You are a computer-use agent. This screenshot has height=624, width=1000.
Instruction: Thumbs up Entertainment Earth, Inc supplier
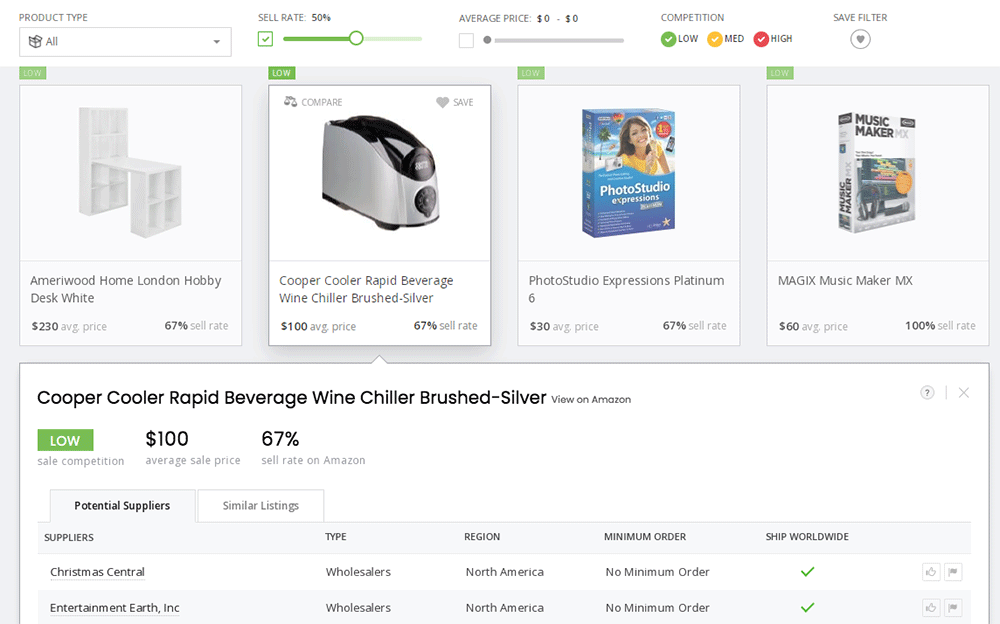click(x=931, y=607)
